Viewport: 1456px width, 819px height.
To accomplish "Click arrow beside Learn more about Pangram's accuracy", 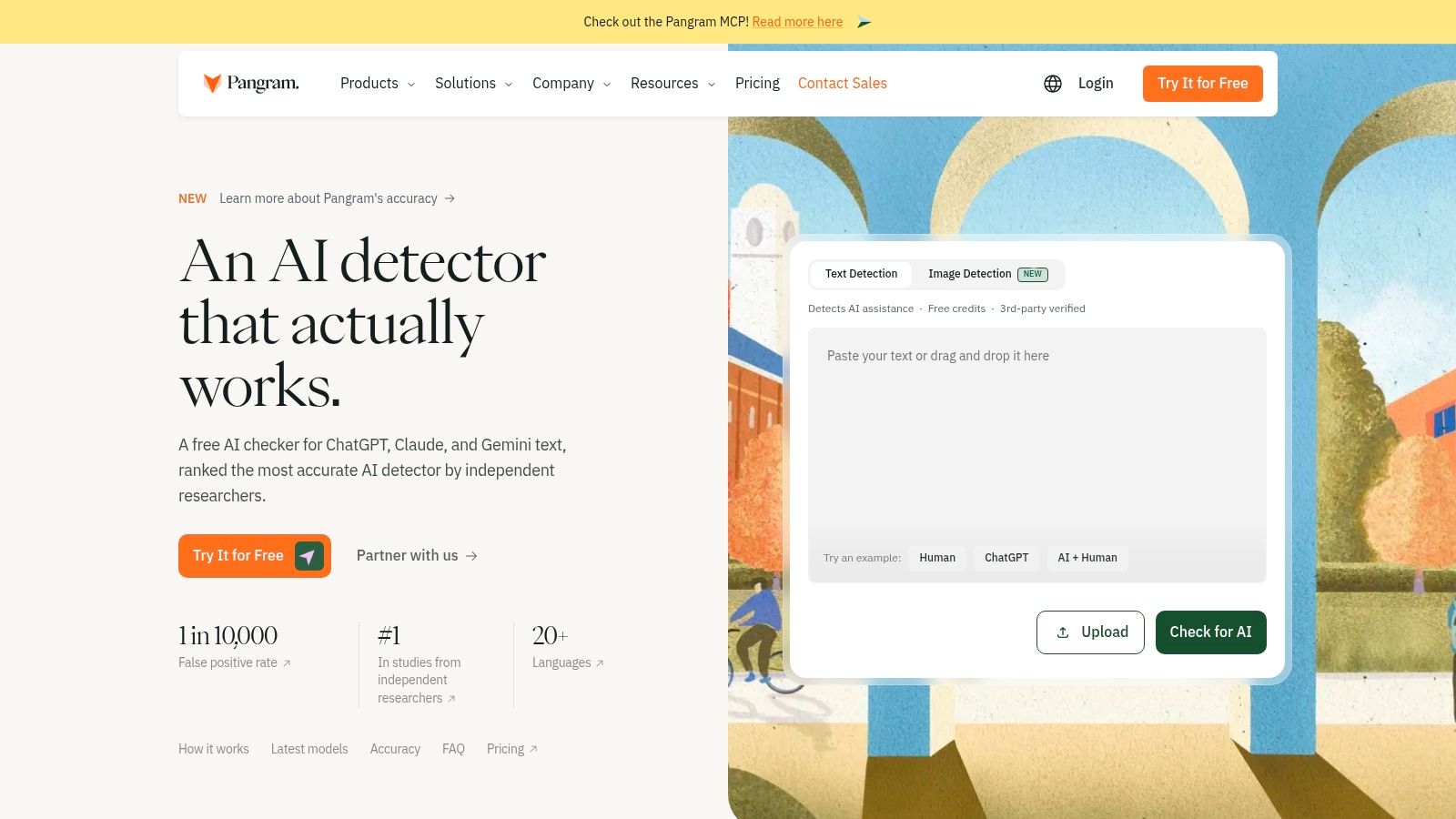I will tap(450, 198).
